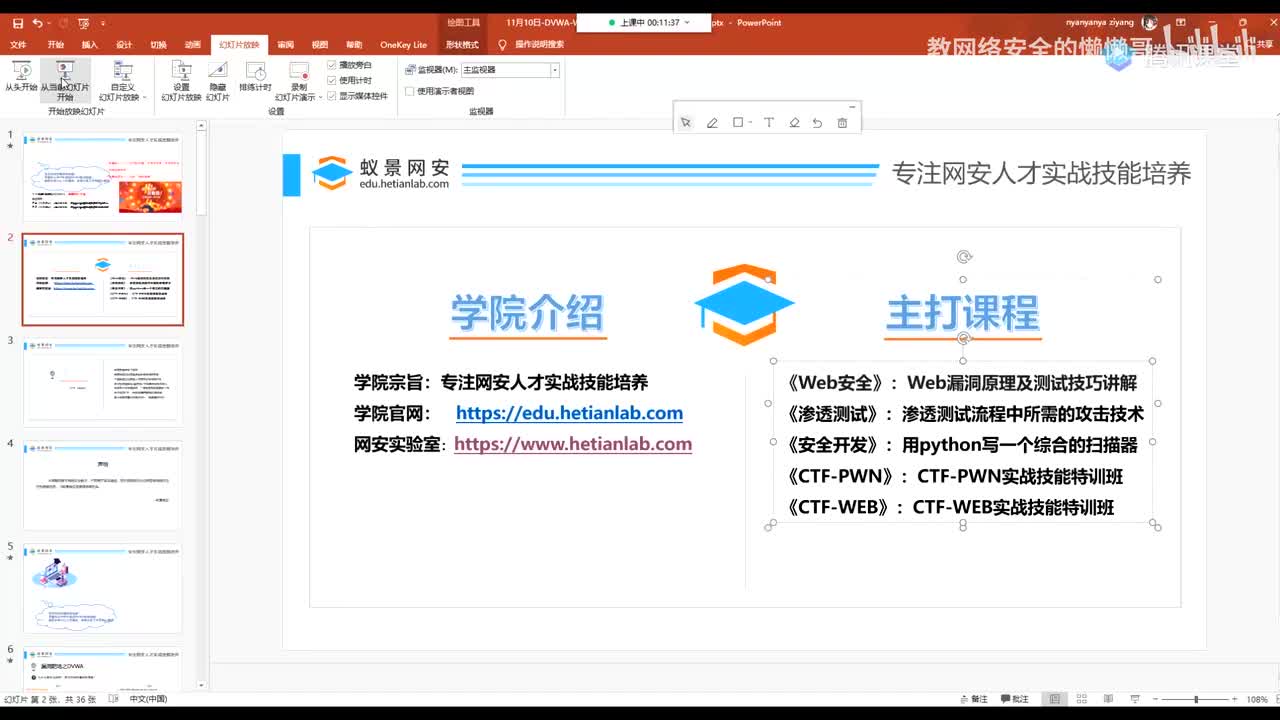Click the 《CTF-PWN》 course line text
The height and width of the screenshot is (720, 1280).
955,476
